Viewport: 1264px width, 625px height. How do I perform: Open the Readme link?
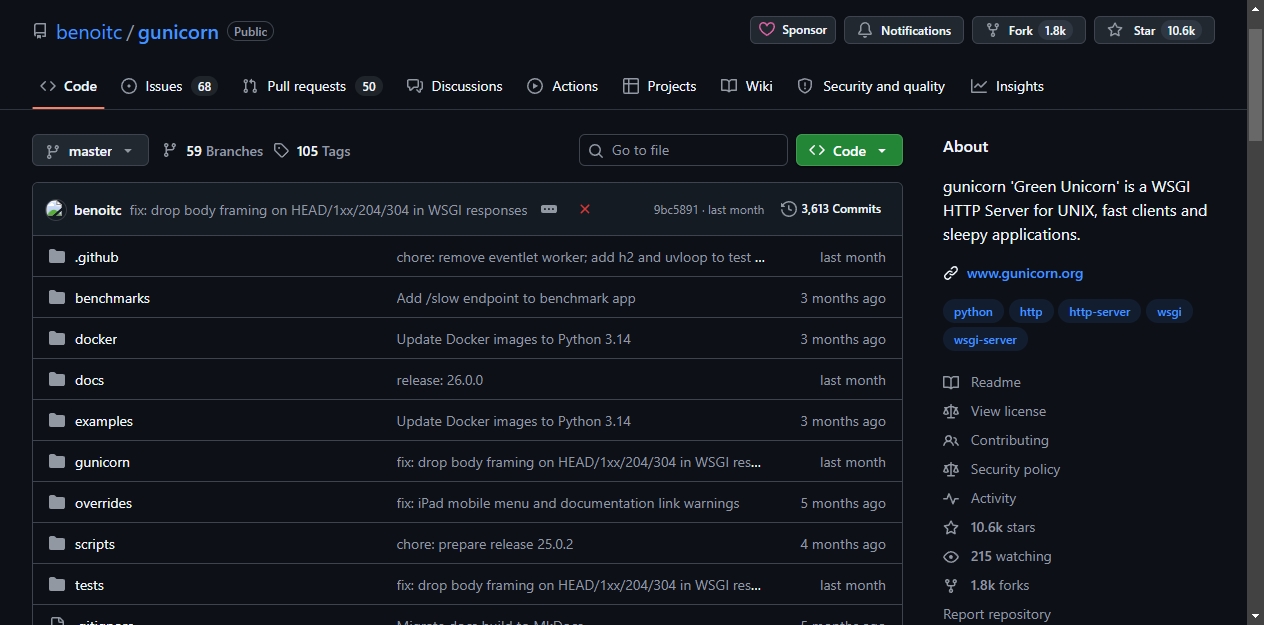(x=982, y=382)
